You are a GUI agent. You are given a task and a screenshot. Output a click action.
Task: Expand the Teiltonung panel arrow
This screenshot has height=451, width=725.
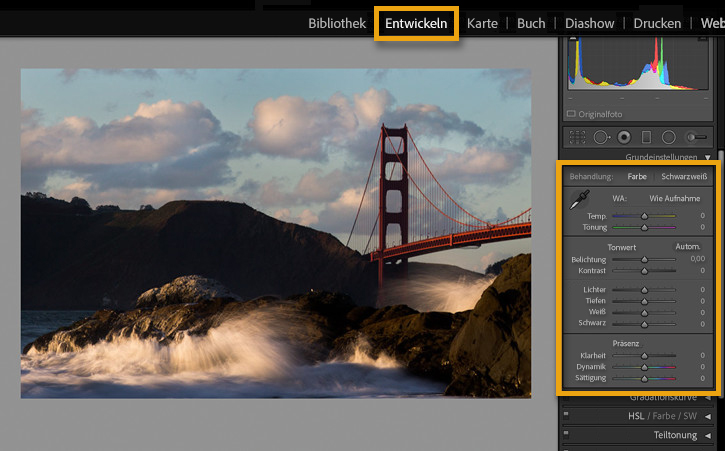(707, 435)
